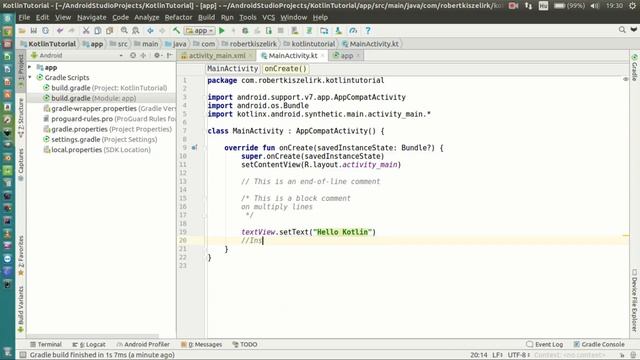640x360 pixels.
Task: Open the Logcat tool window
Action: pos(89,344)
